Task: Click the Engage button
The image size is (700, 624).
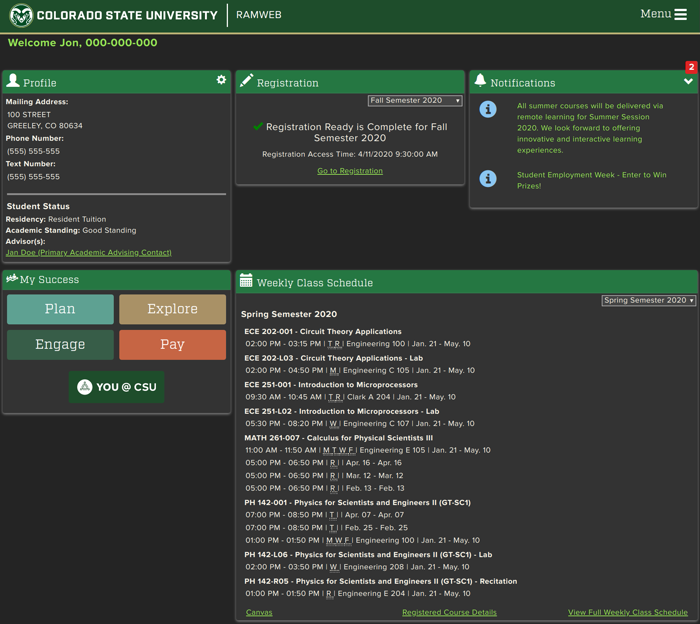Action: point(60,345)
